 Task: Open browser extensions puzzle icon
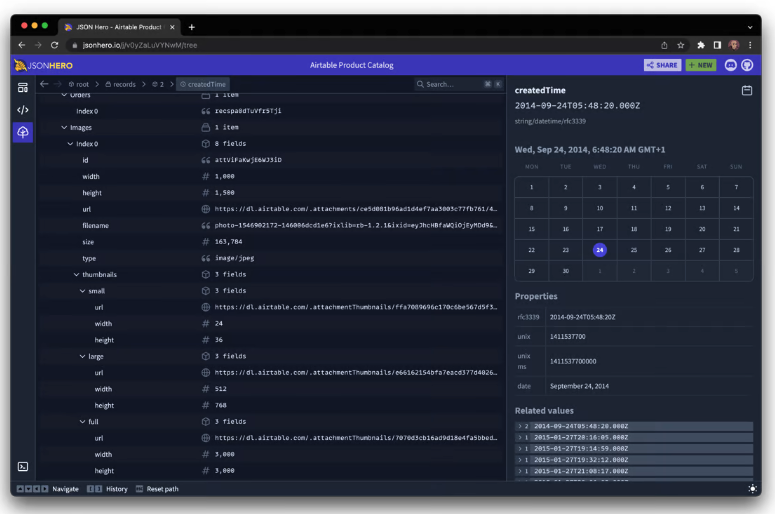tap(701, 45)
